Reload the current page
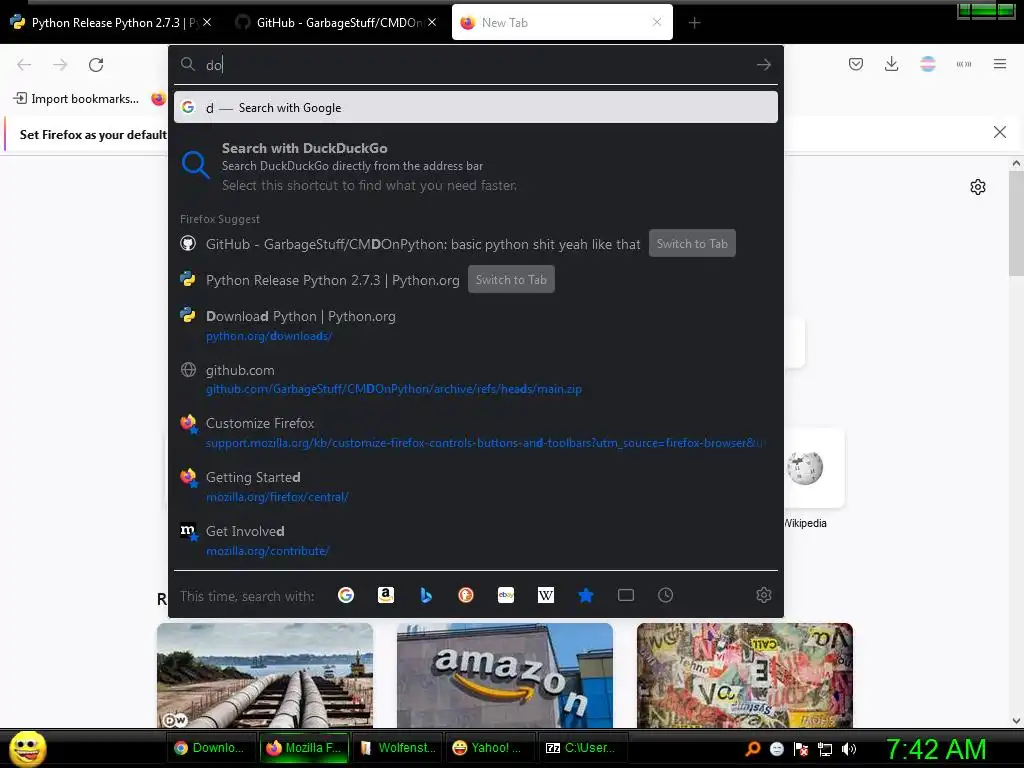The image size is (1024, 768). 96,65
